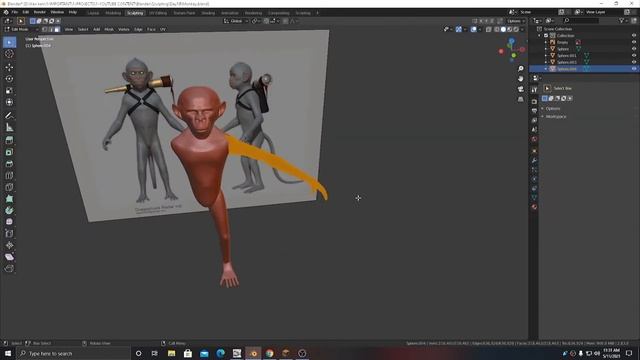The height and width of the screenshot is (360, 640).
Task: Open the Render properties tab icon
Action: (534, 101)
